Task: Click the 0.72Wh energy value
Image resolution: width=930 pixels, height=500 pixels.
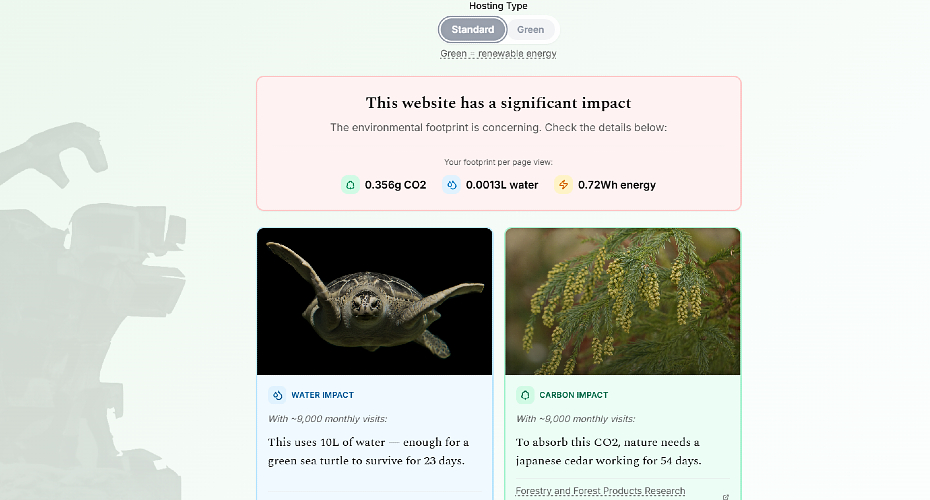Action: [x=616, y=185]
